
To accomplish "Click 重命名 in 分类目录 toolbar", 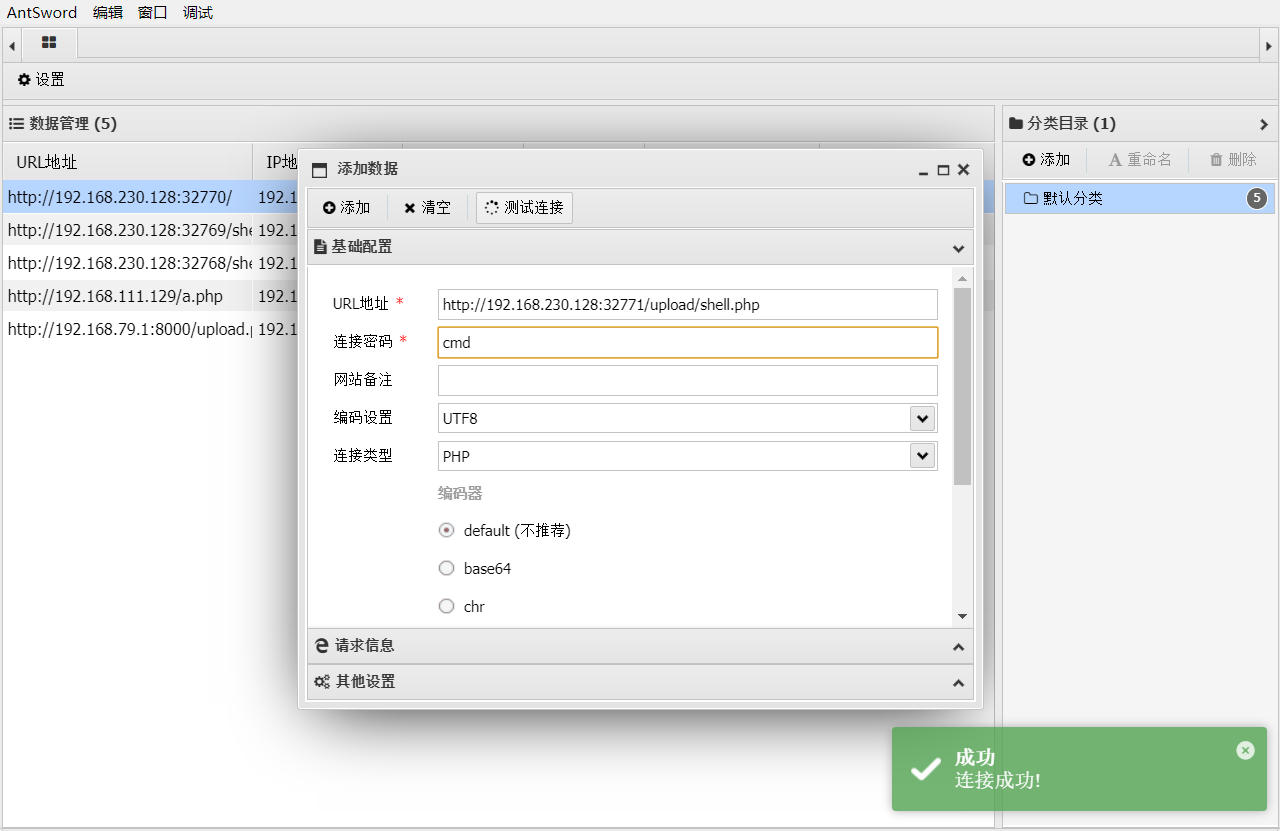I will (x=1138, y=159).
